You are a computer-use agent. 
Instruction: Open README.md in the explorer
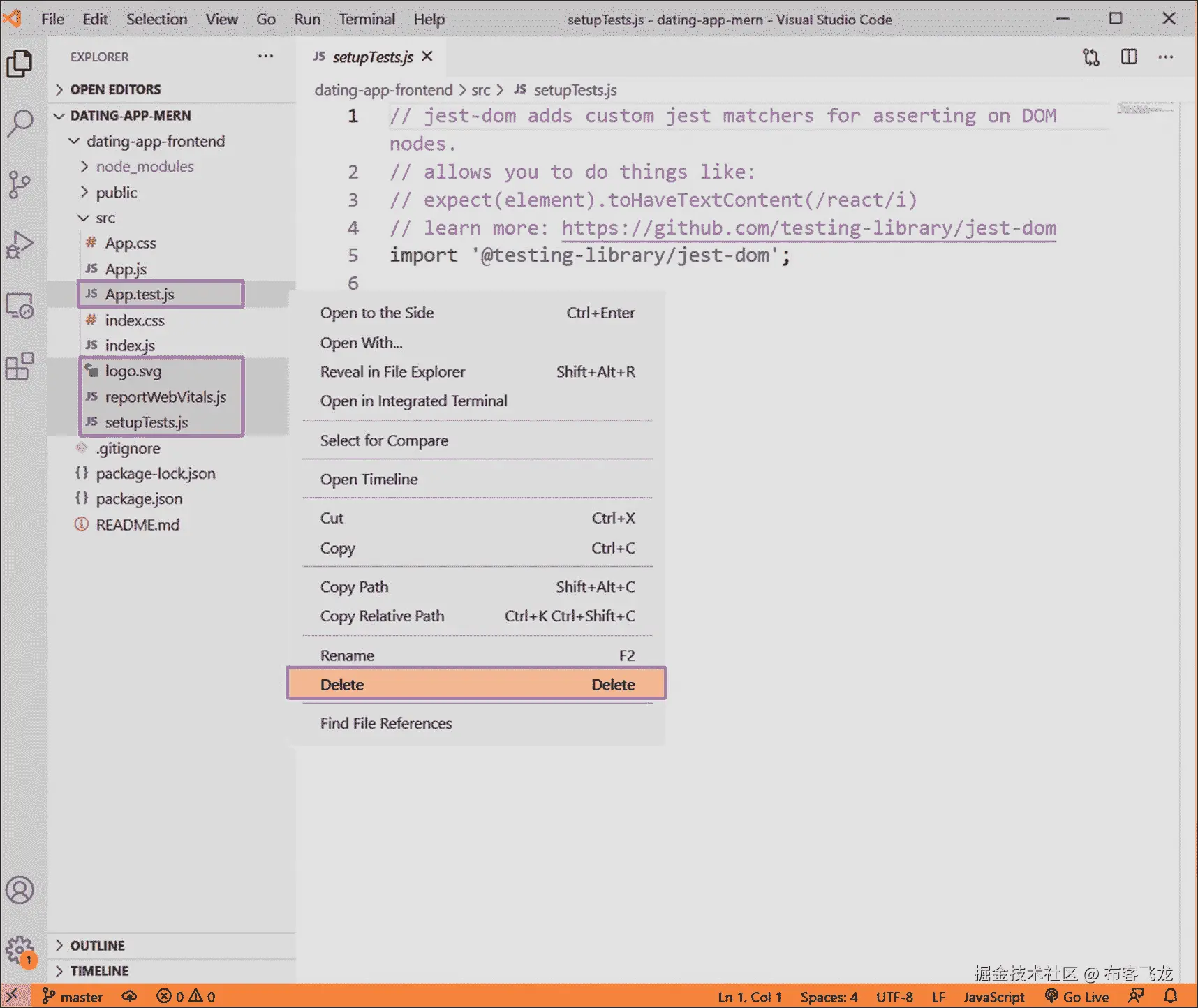pyautogui.click(x=172, y=524)
